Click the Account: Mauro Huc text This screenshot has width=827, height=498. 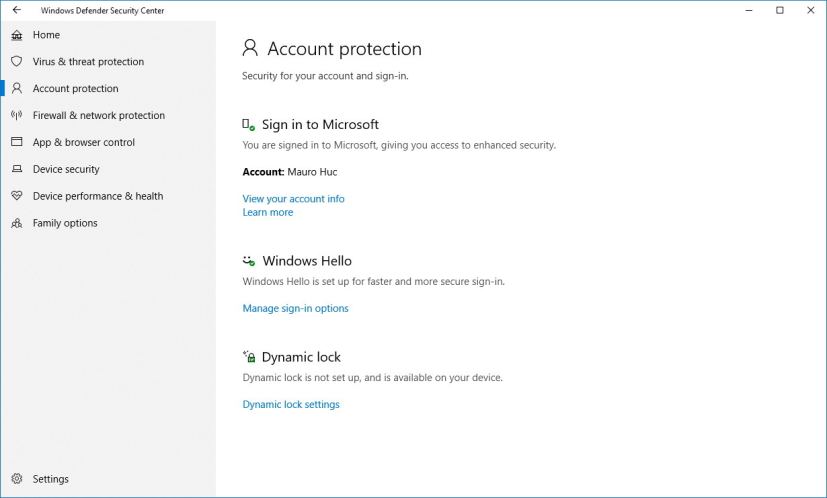click(290, 172)
